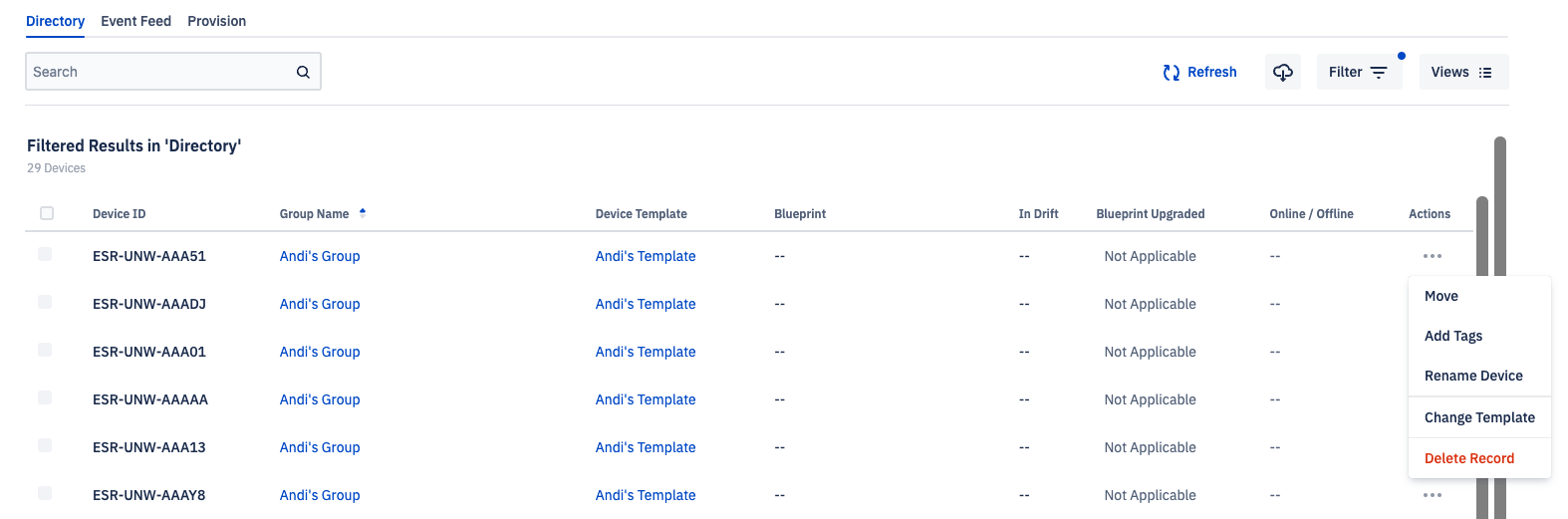This screenshot has width=1568, height=519.
Task: Click the Device ID column header
Action: point(120,213)
